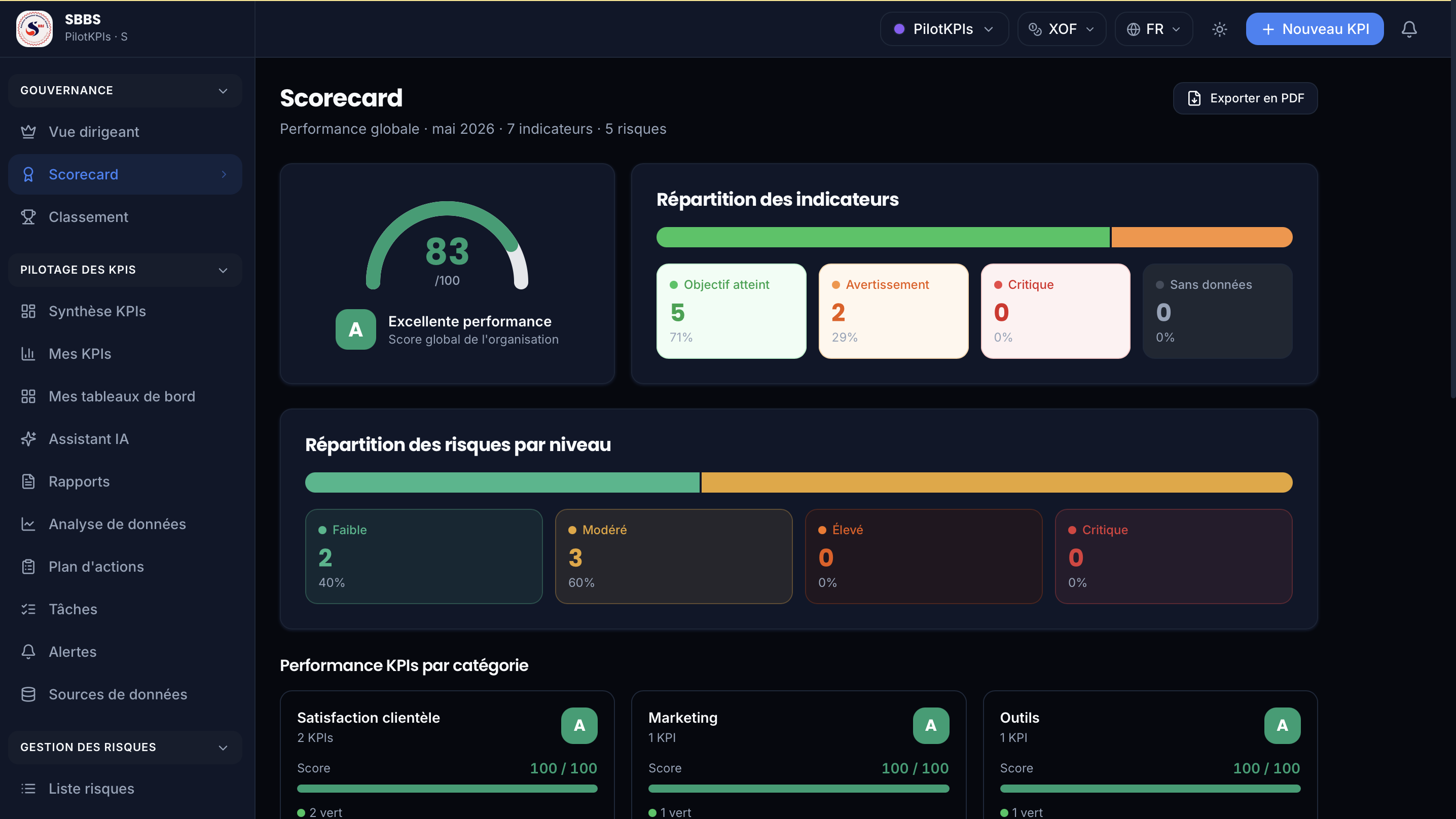Image resolution: width=1456 pixels, height=819 pixels.
Task: Open Assistant IA
Action: point(125,439)
